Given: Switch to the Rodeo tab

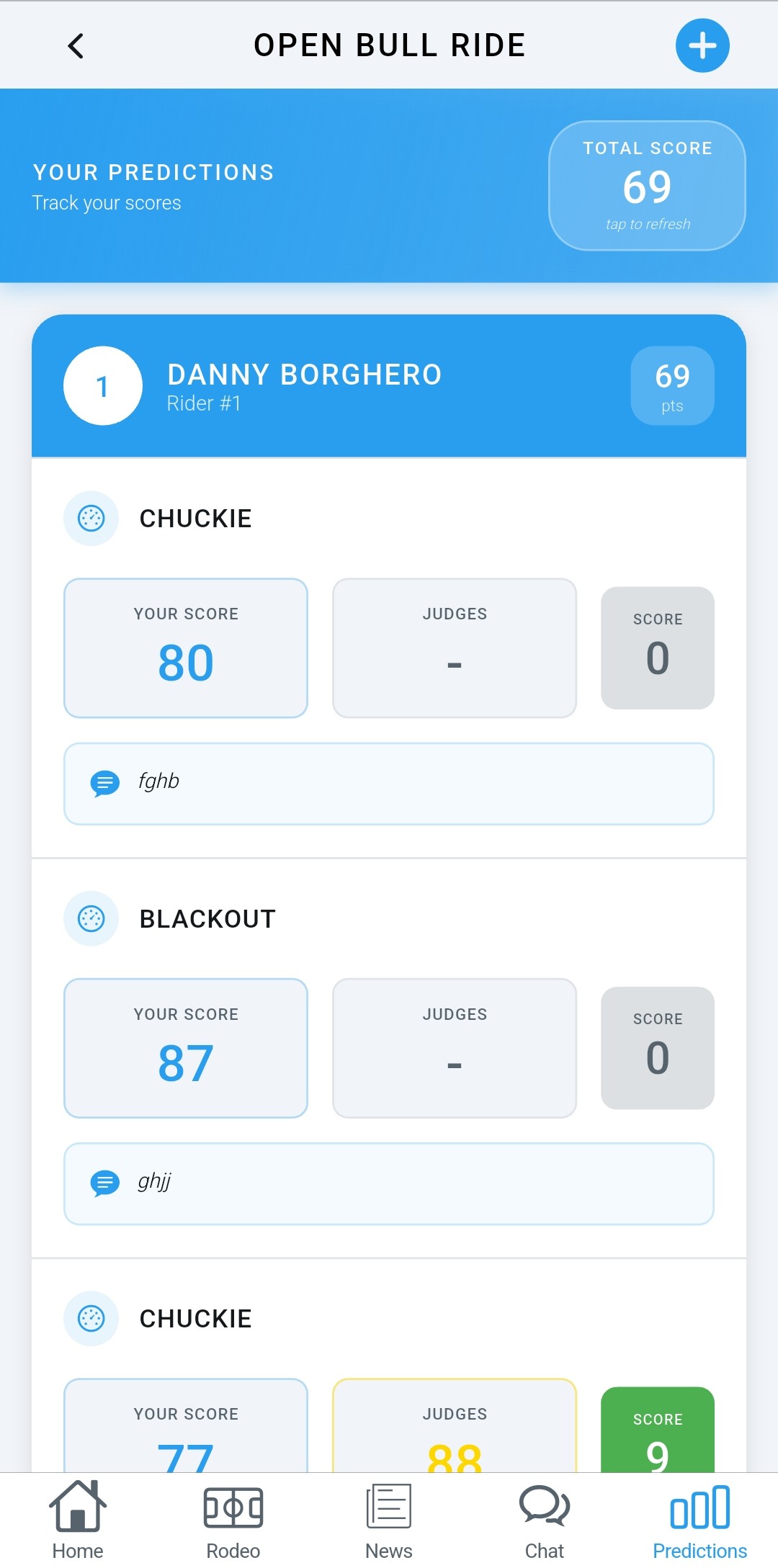Looking at the screenshot, I should (233, 1520).
